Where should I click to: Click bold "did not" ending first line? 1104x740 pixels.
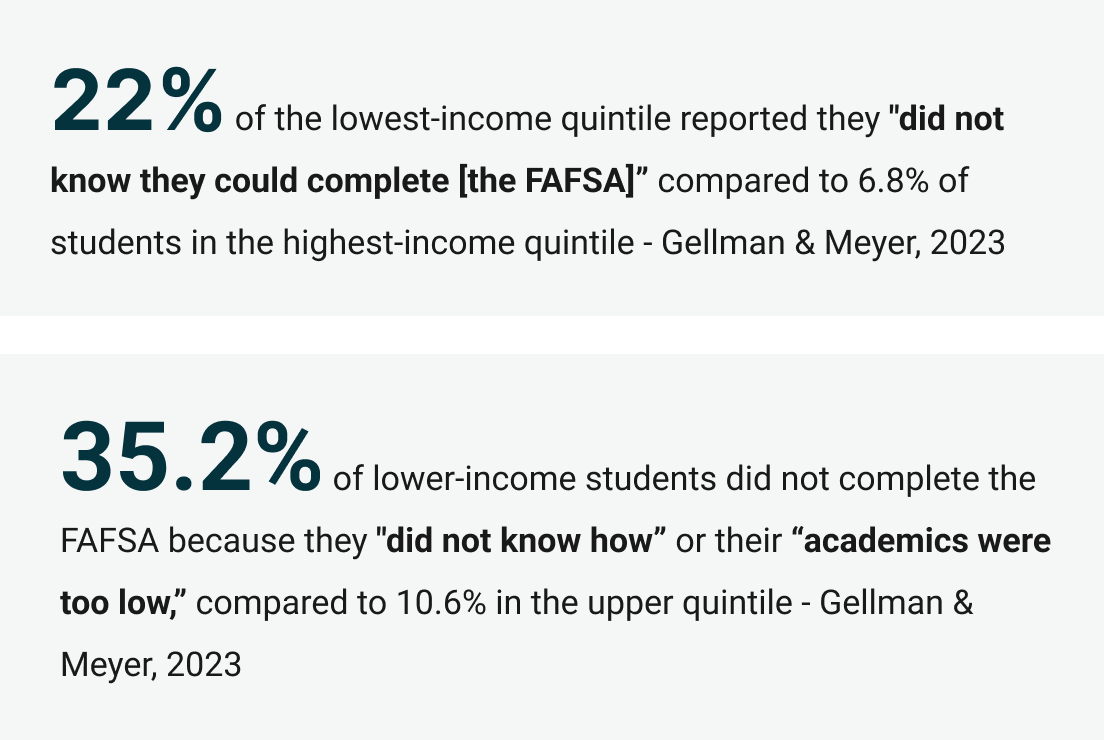tap(951, 118)
